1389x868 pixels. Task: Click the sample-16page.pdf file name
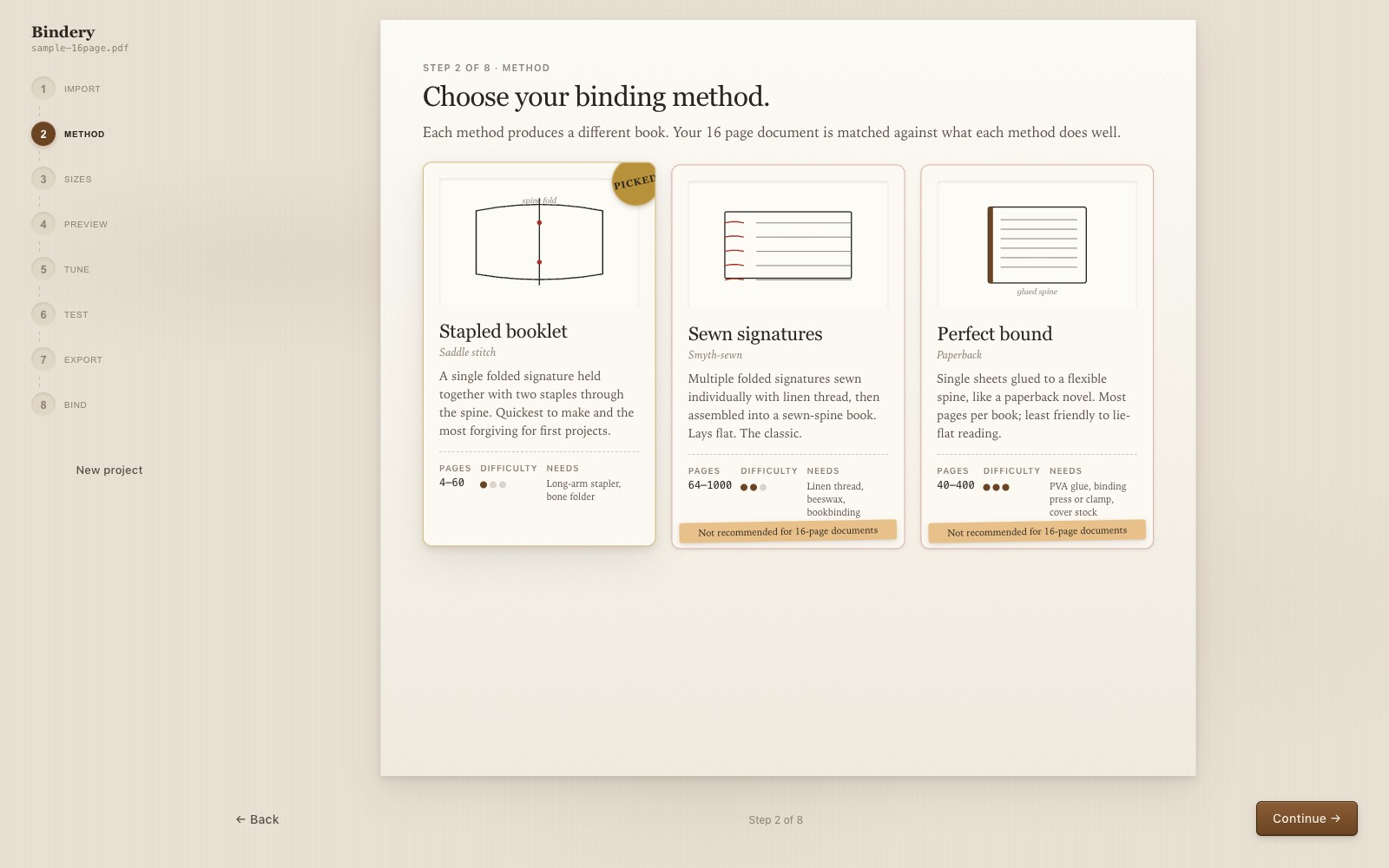point(80,49)
